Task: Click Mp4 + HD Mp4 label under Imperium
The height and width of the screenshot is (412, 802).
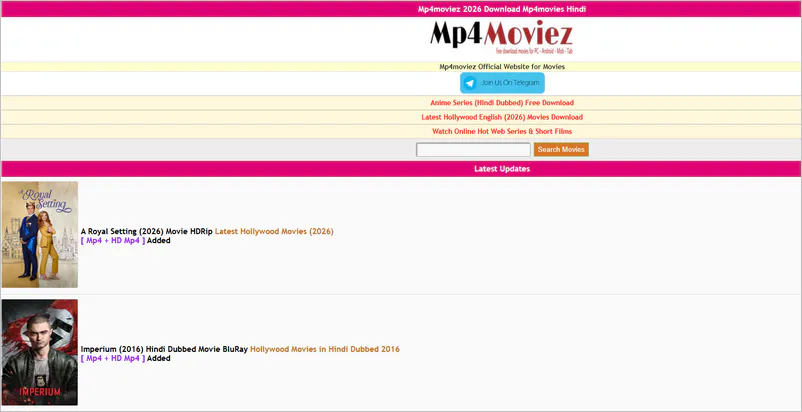Action: tap(113, 358)
